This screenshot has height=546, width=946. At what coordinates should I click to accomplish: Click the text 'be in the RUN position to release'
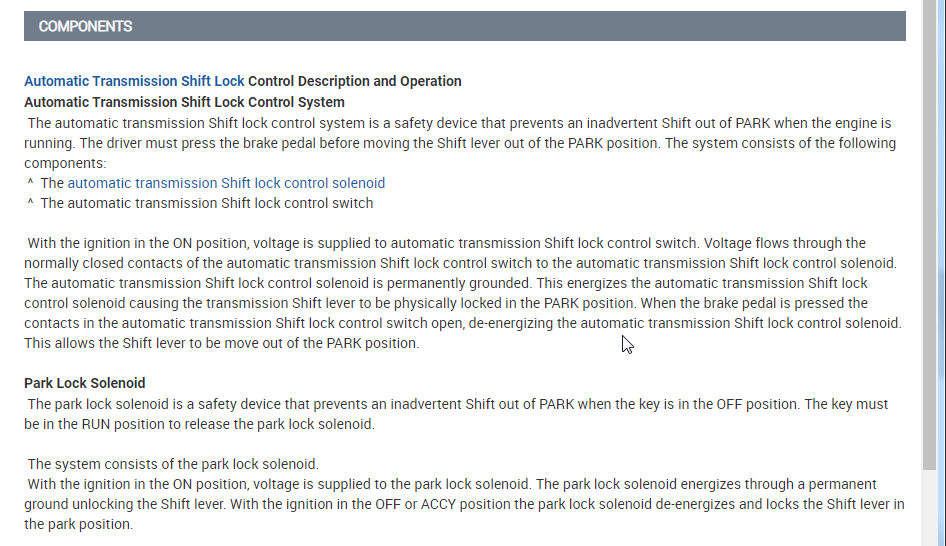(199, 424)
